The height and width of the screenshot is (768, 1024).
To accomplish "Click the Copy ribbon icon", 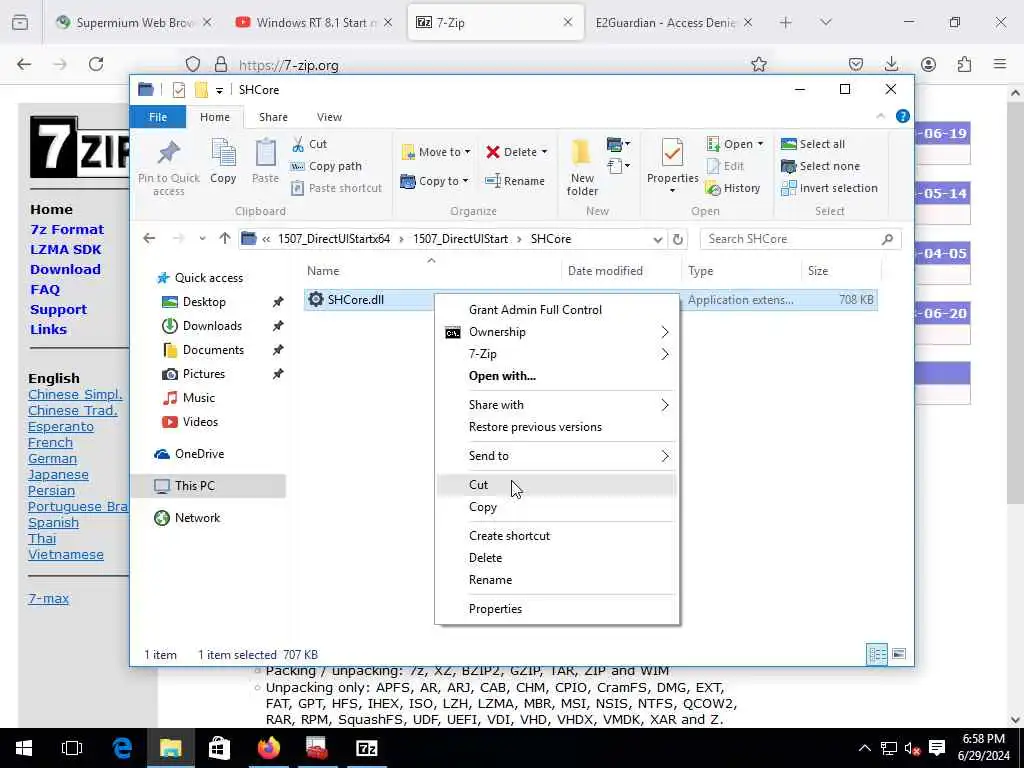I will 223,161.
